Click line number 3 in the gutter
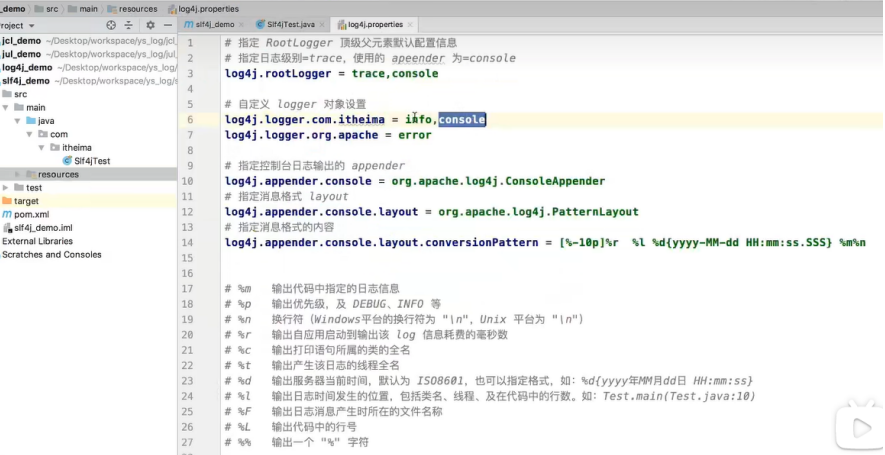 coord(190,73)
